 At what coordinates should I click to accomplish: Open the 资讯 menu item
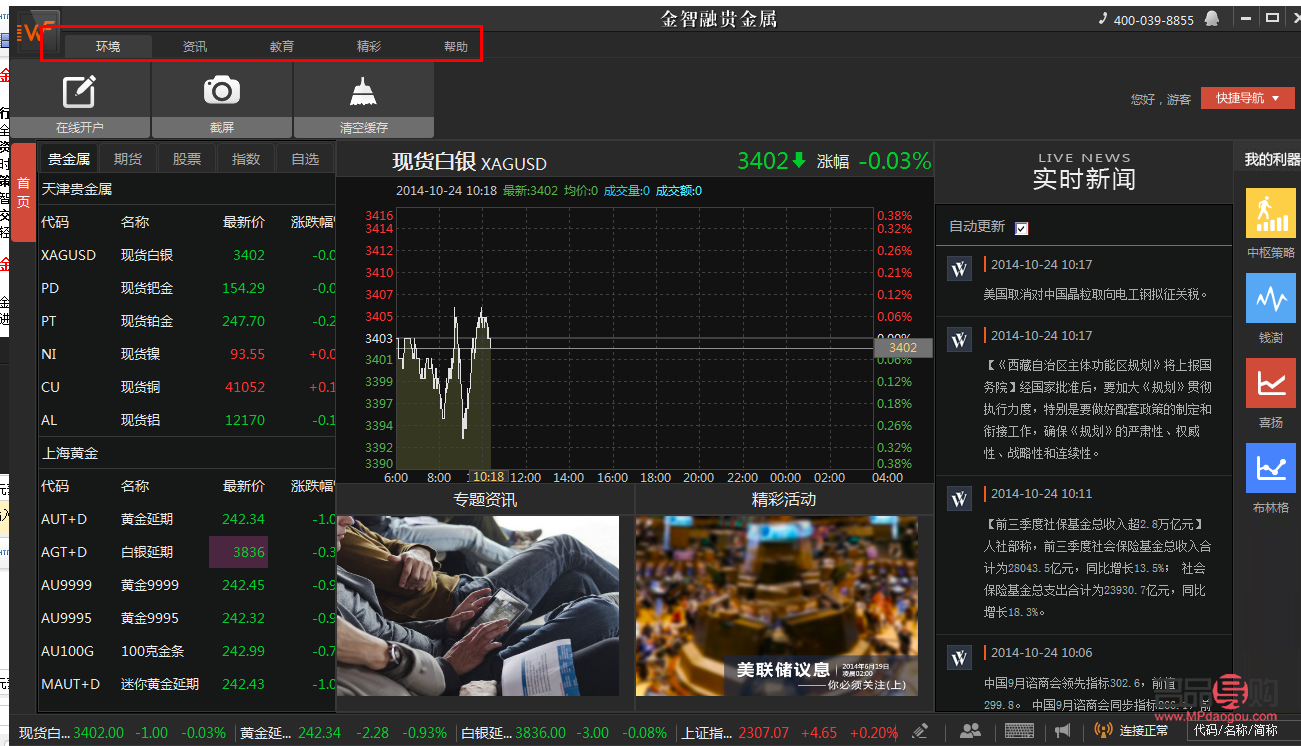[194, 45]
